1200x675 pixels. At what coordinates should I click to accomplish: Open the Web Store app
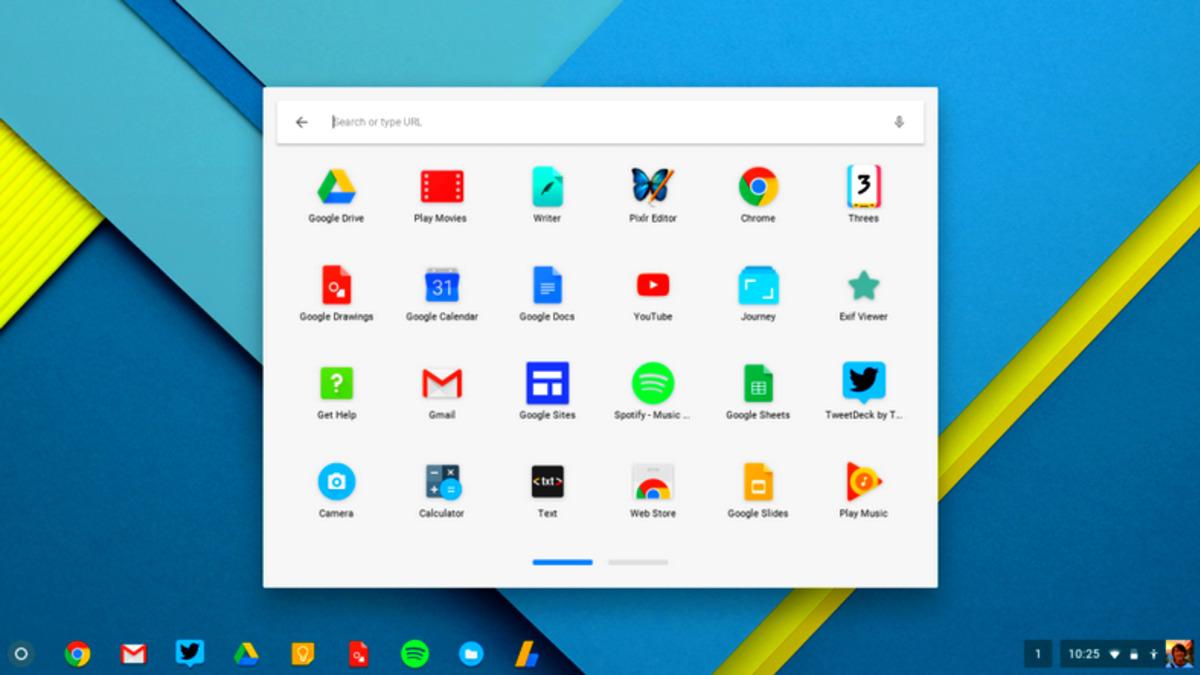(x=652, y=482)
